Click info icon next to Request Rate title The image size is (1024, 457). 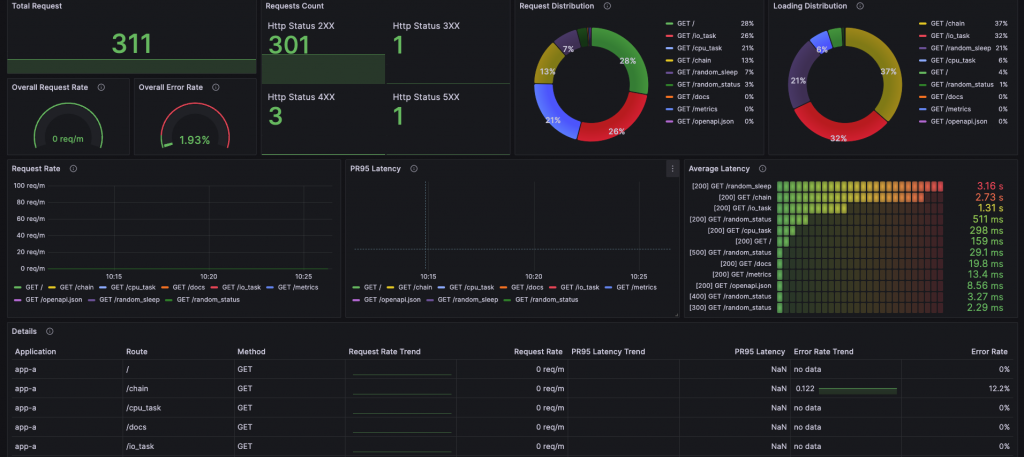pyautogui.click(x=73, y=168)
